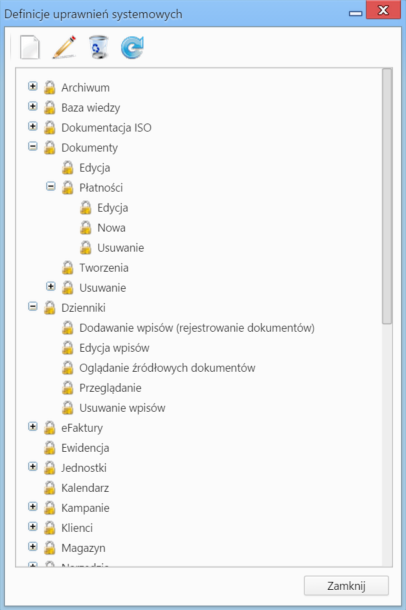
Task: Select the Nowa permission under Płatności
Action: pos(111,228)
